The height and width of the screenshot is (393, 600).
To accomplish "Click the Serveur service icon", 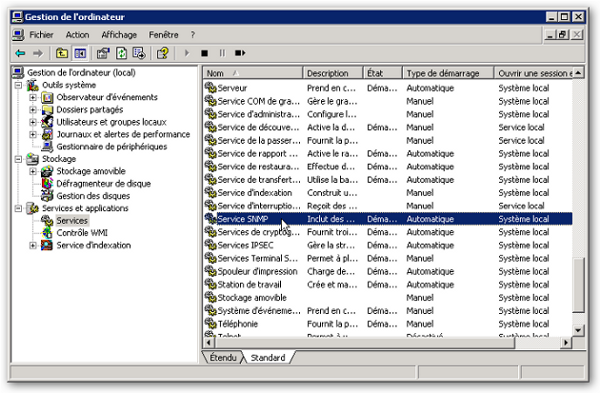I will (210, 88).
